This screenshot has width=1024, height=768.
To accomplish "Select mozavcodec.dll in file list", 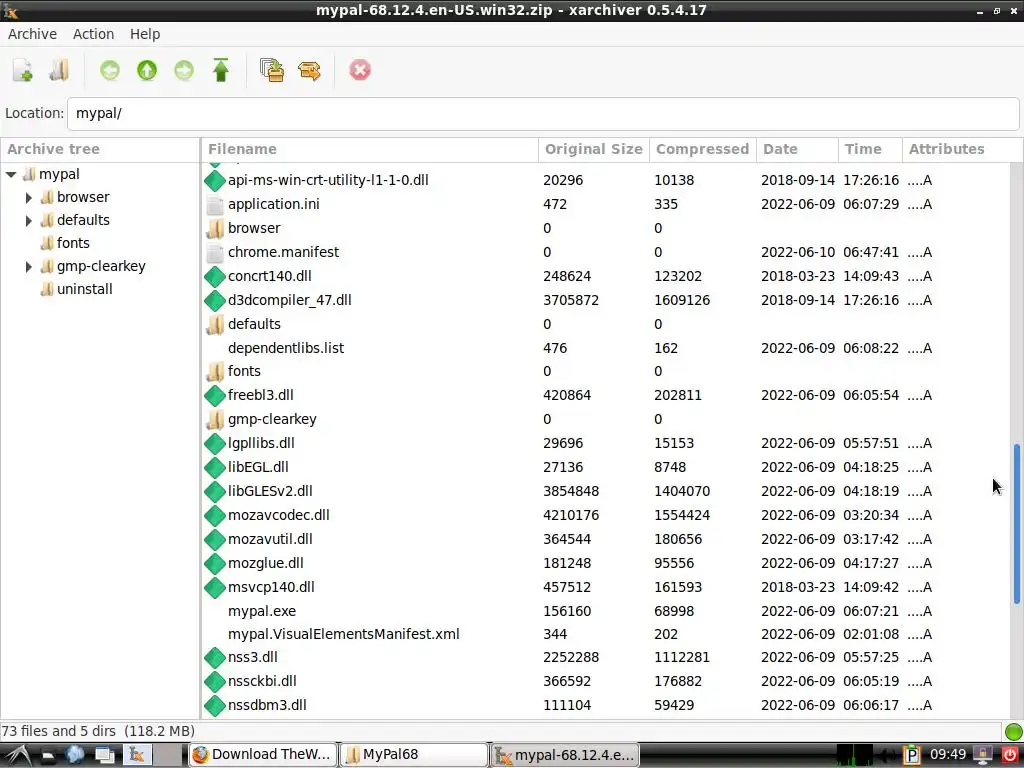I will click(x=278, y=515).
